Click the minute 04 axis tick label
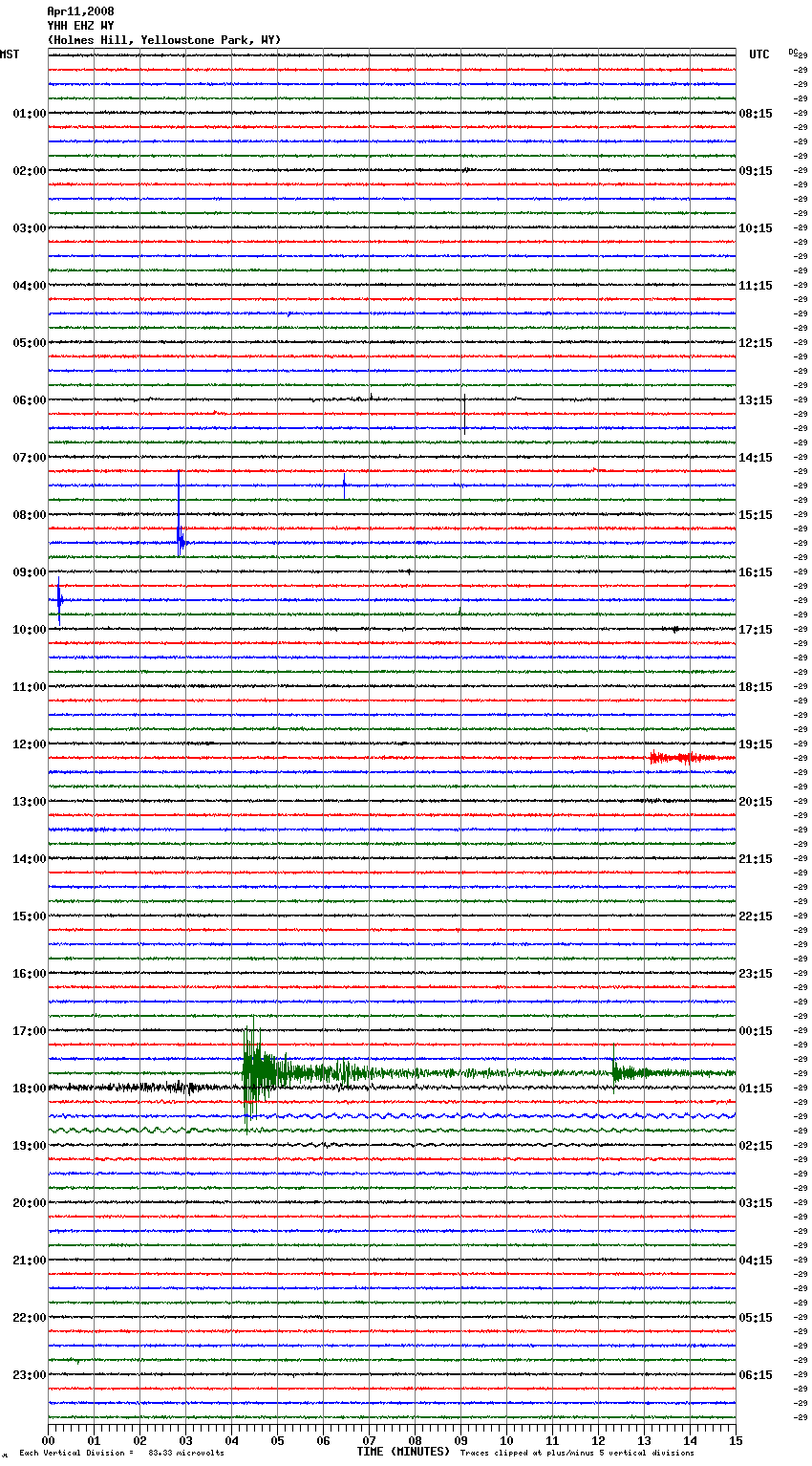 [x=231, y=1441]
